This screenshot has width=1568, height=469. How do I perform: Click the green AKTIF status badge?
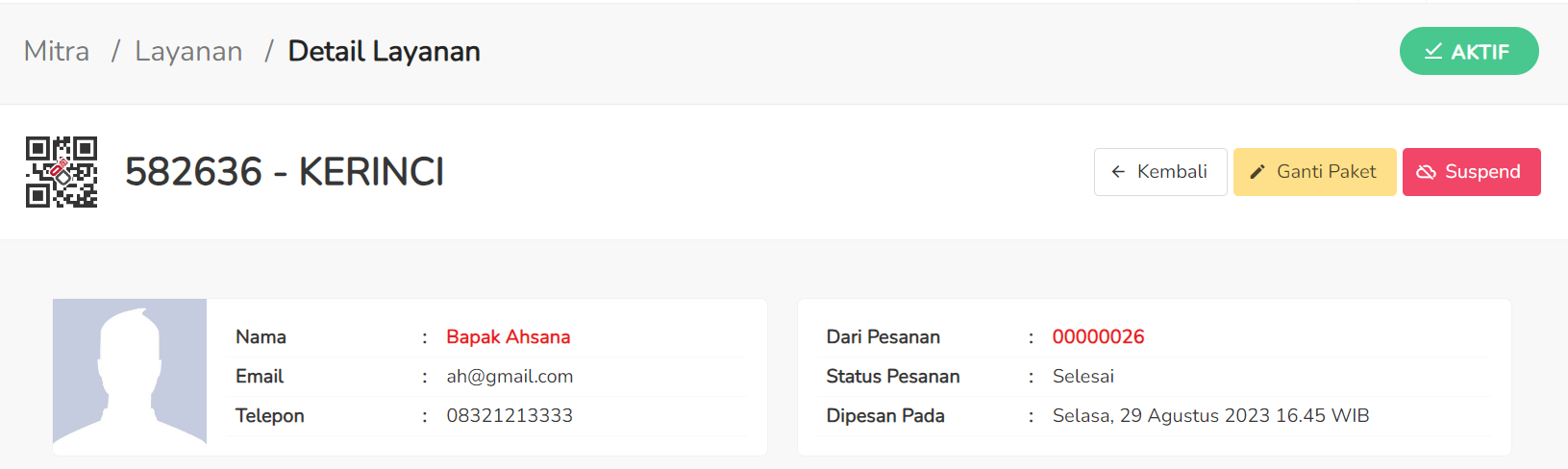click(1469, 51)
